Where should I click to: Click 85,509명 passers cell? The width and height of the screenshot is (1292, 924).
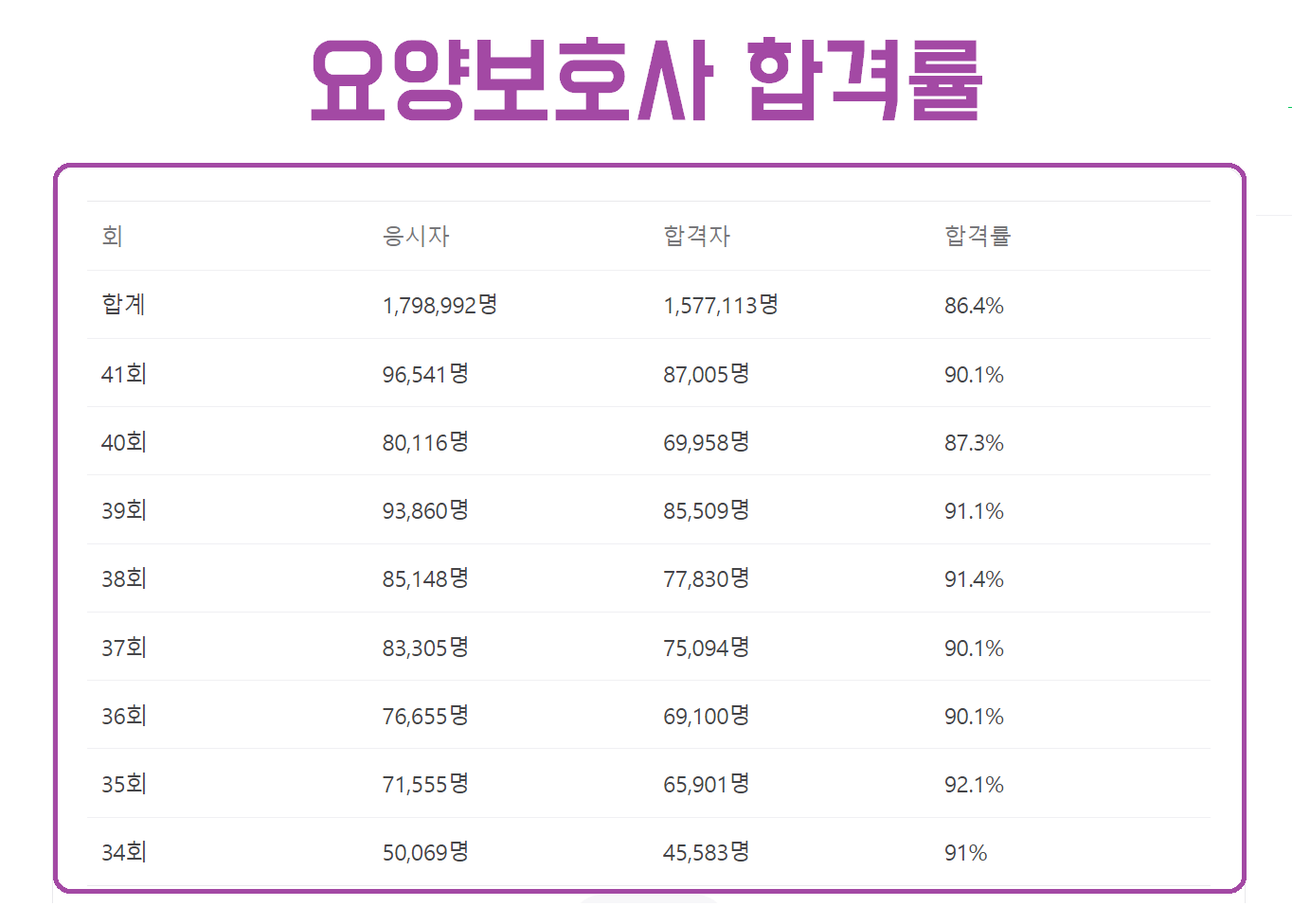coord(707,510)
